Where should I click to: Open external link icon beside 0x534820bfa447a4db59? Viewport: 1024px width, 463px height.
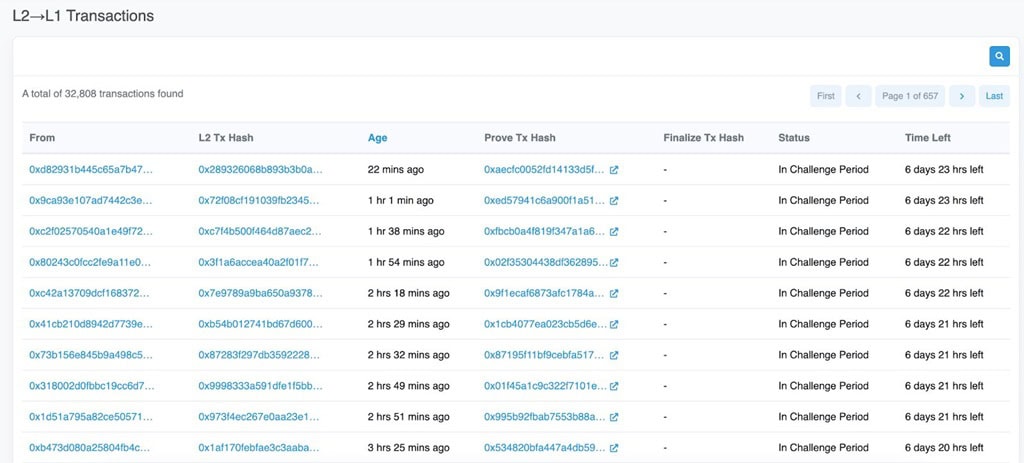pos(614,448)
